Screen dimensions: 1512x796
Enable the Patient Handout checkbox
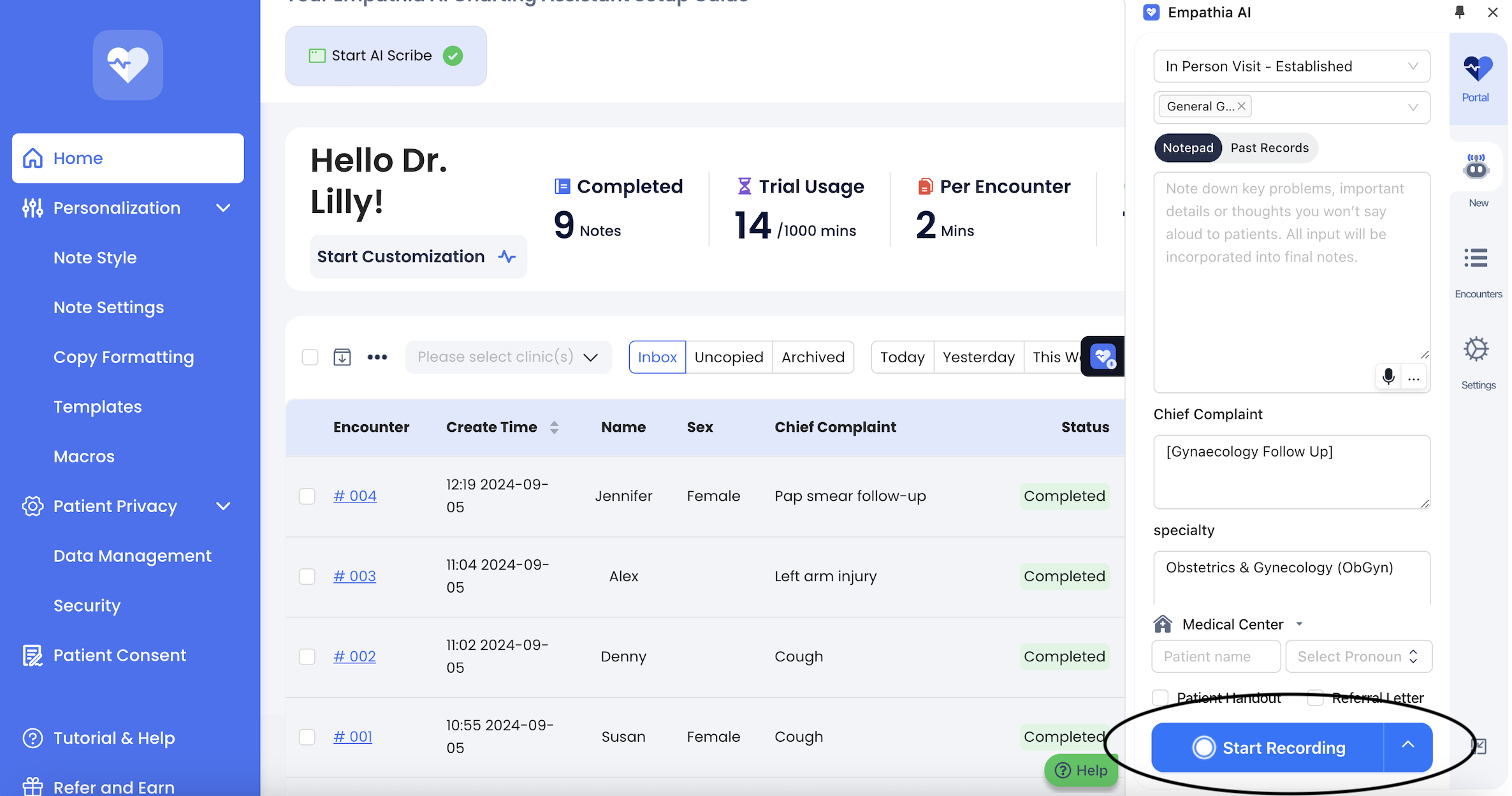tap(1160, 698)
